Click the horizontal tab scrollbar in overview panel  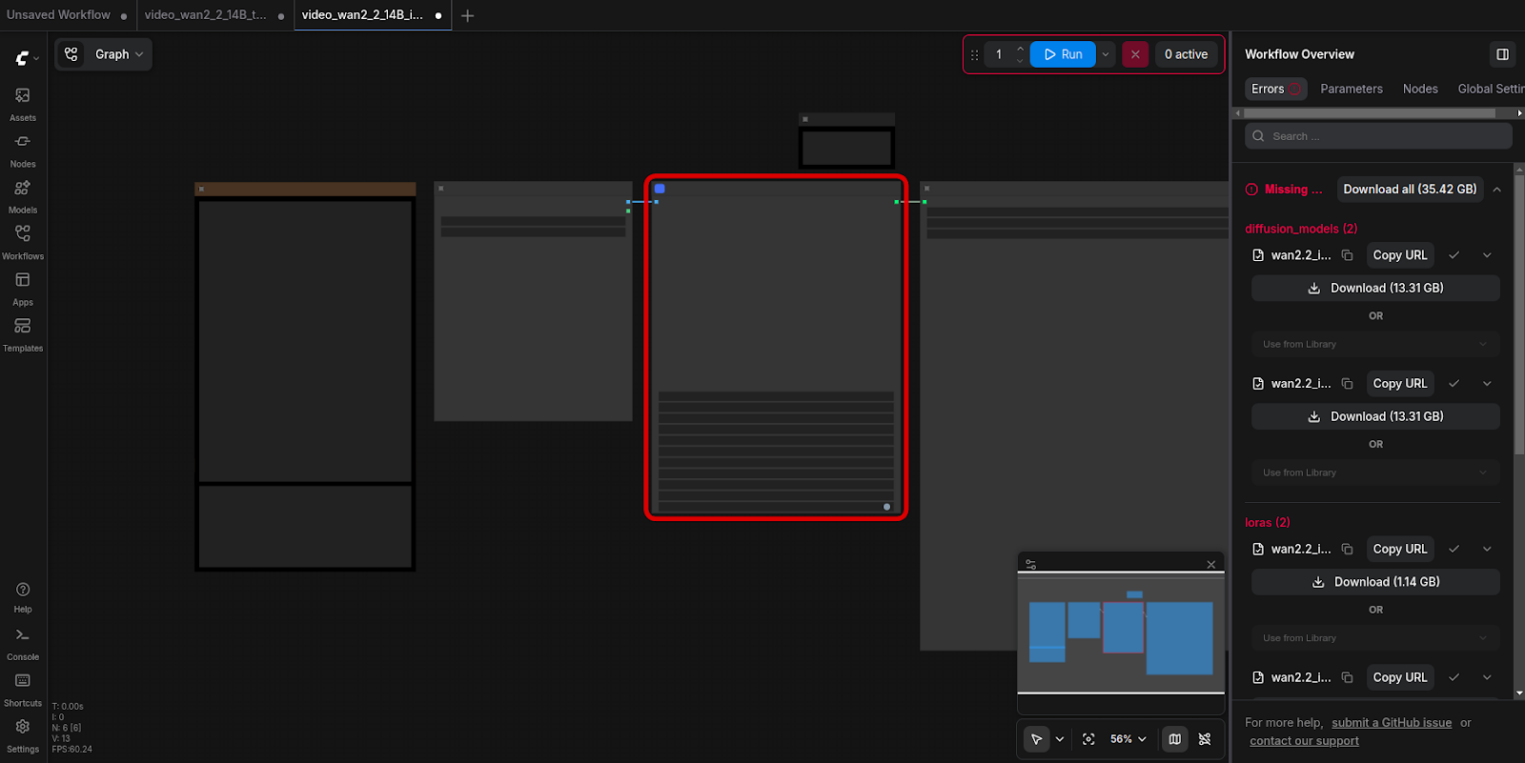(1370, 113)
